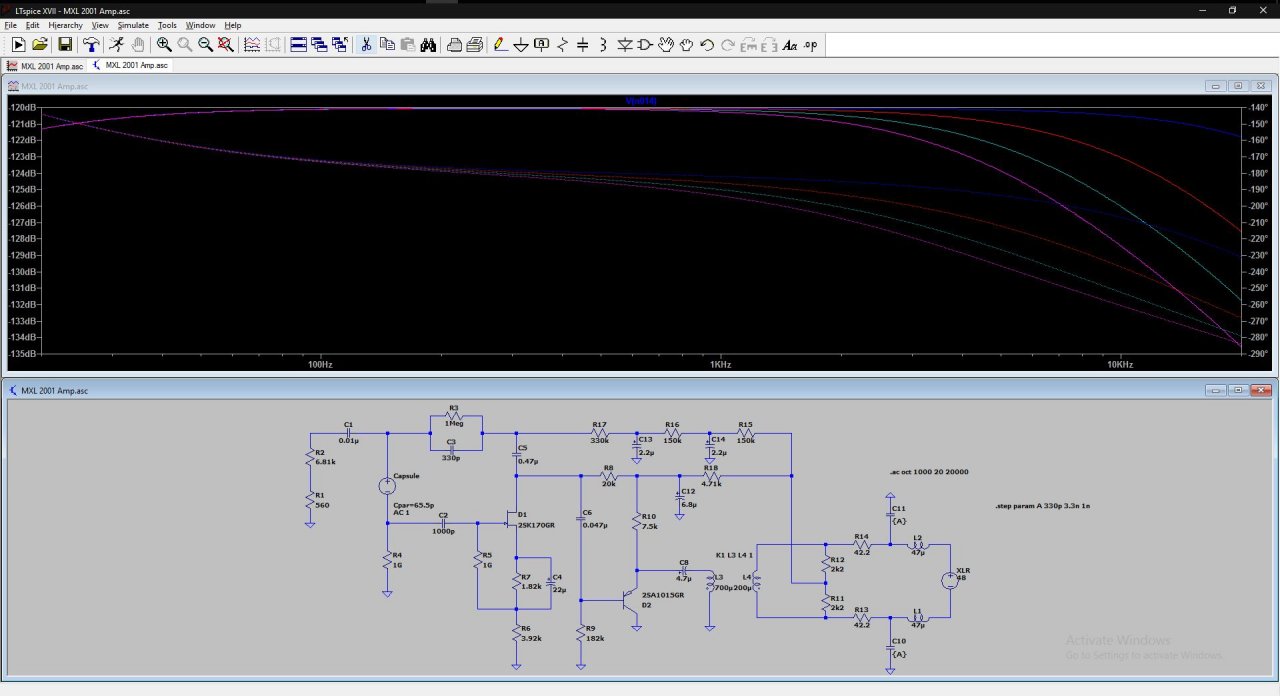Select the Pan tool in toolbar

point(184,45)
